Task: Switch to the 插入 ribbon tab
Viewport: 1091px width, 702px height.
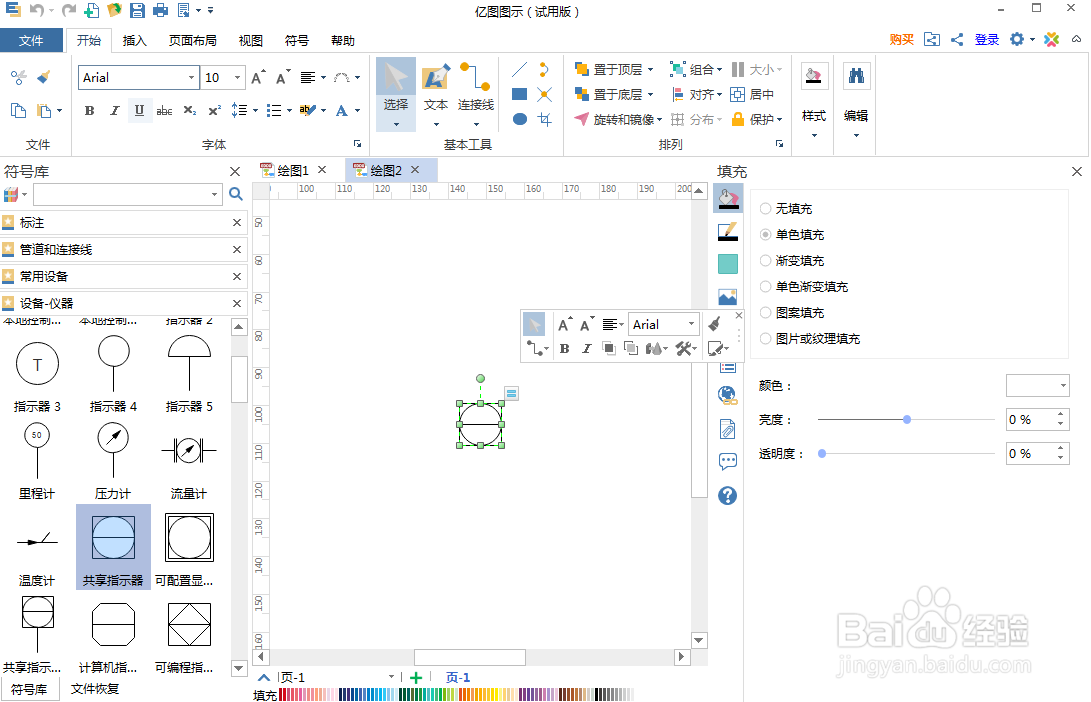Action: click(136, 40)
